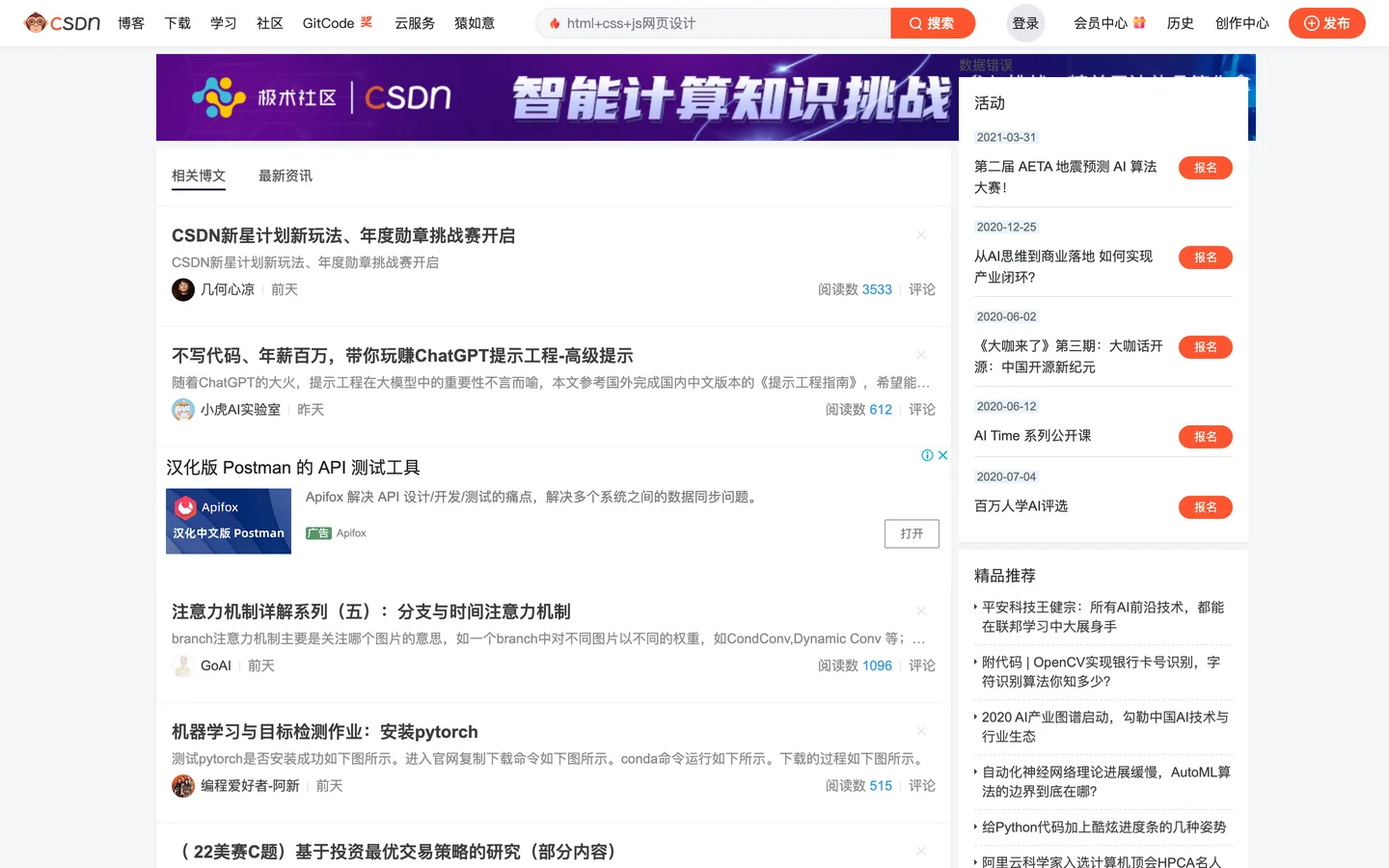
Task: Dismiss the 注意力机制详解系列 article with its X
Action: pyautogui.click(x=921, y=611)
